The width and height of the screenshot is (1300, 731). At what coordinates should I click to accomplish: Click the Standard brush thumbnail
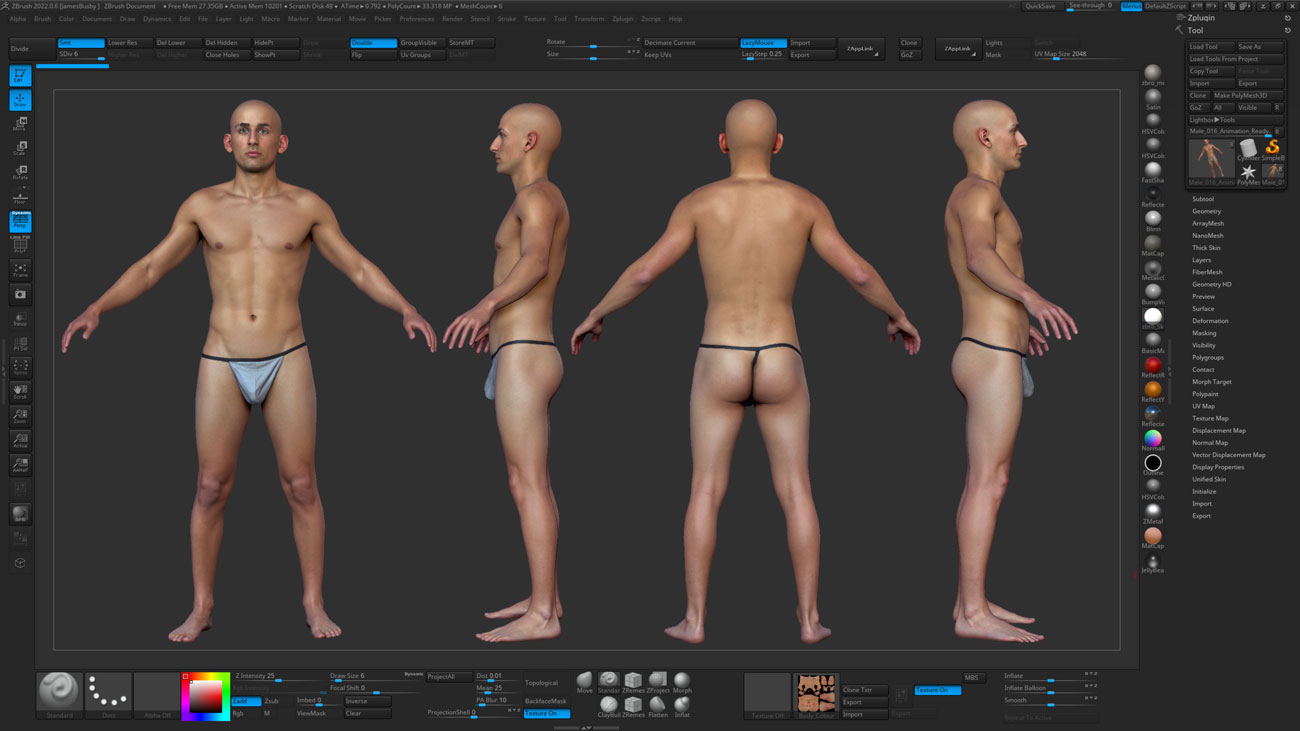click(58, 690)
